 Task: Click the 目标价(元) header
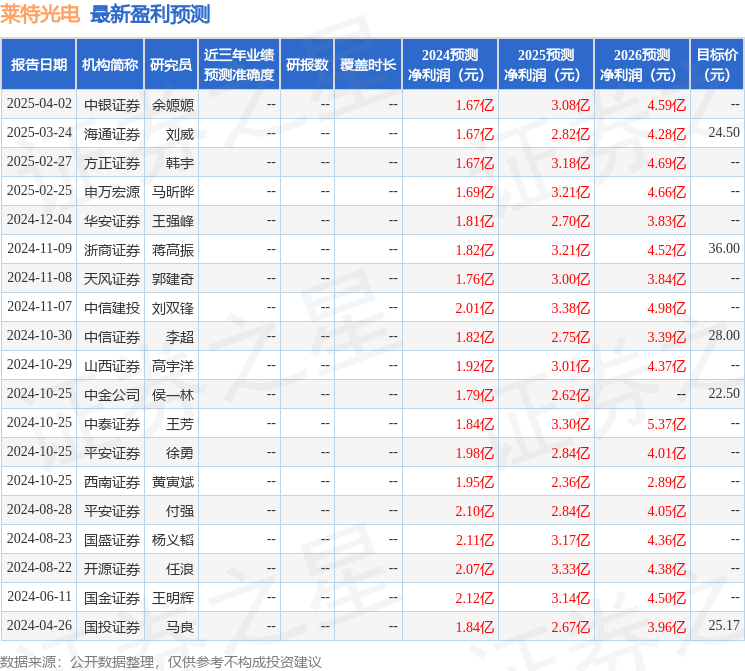click(717, 65)
